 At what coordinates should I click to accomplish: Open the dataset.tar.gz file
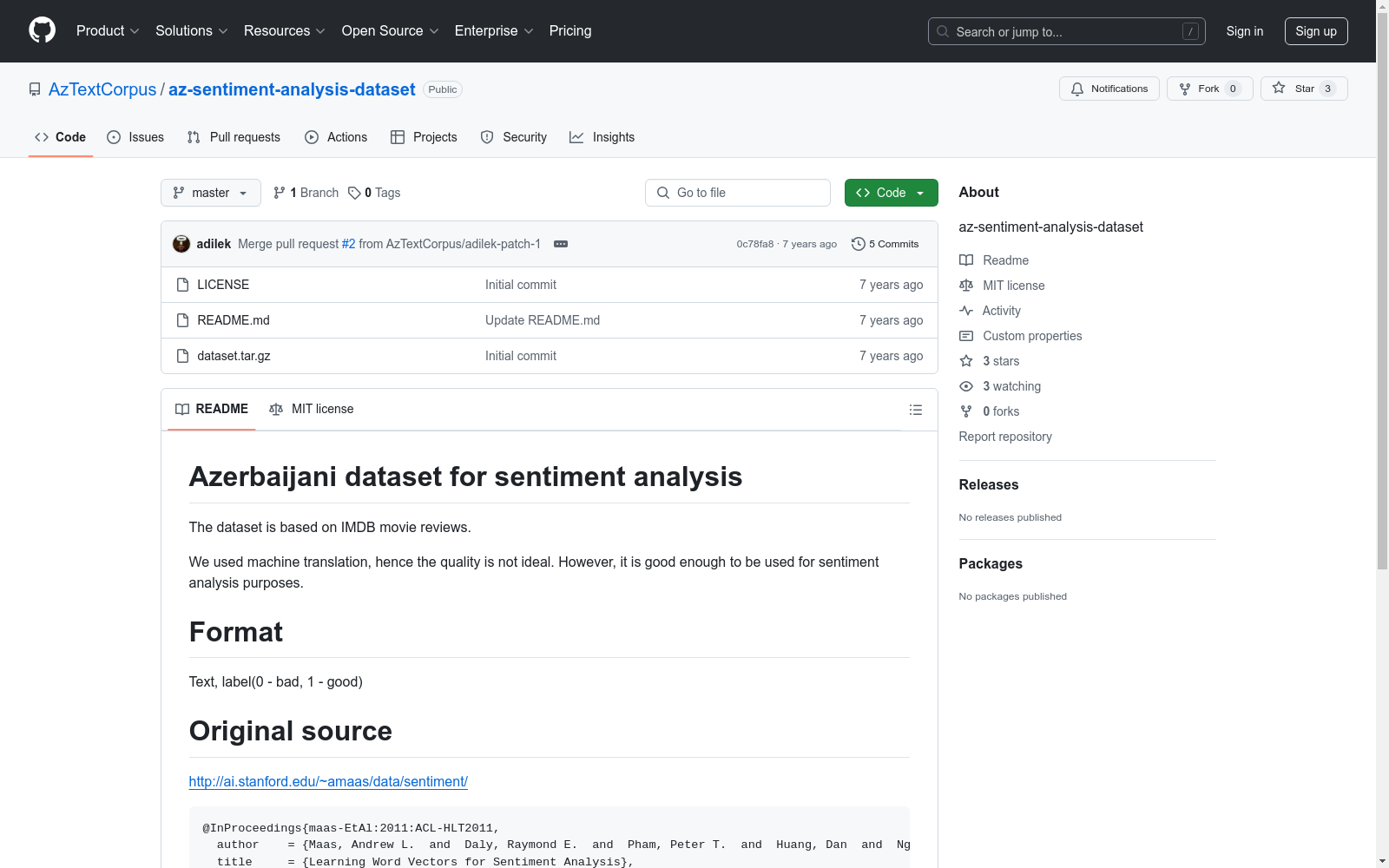[234, 356]
